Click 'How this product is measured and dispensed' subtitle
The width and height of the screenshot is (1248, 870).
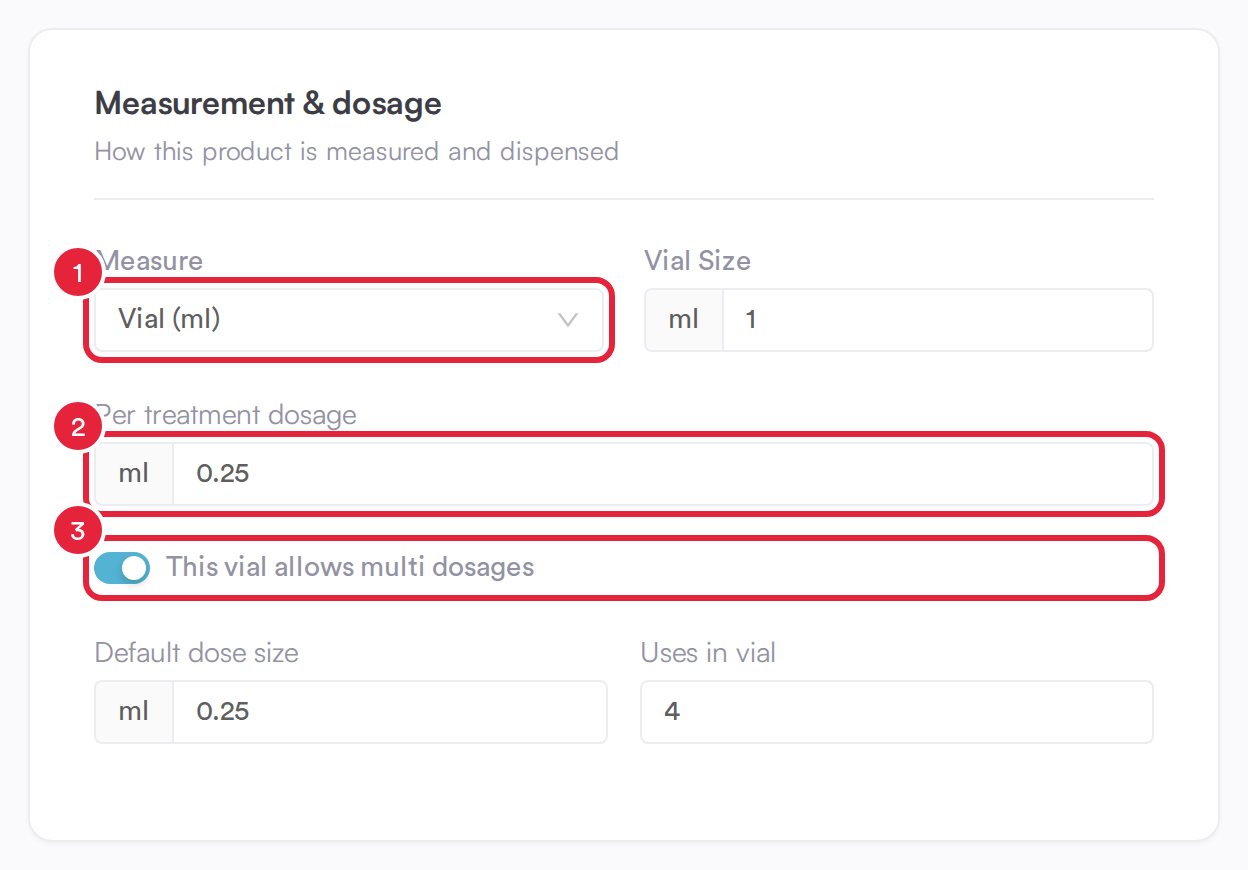356,152
